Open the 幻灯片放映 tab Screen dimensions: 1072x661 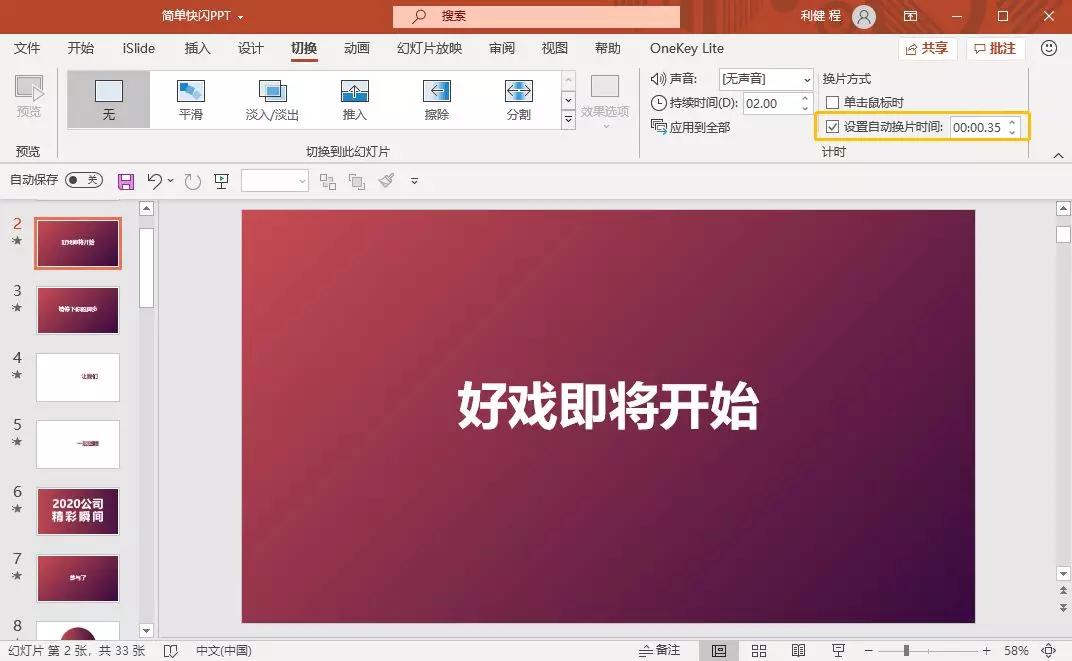pos(429,47)
